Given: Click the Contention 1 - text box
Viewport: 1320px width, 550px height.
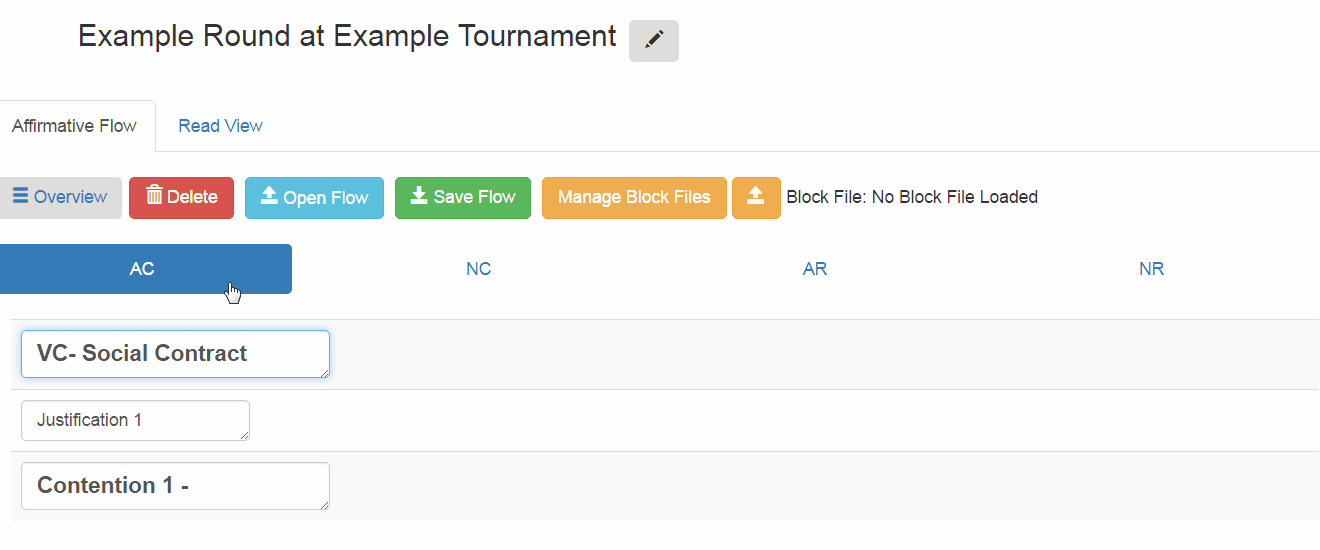Looking at the screenshot, I should 175,486.
